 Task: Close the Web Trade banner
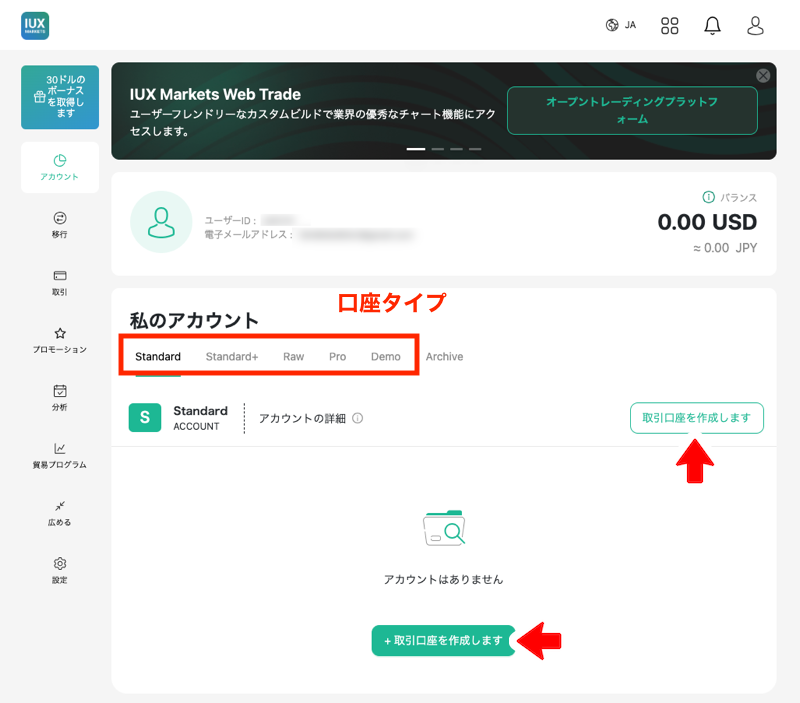pos(763,76)
